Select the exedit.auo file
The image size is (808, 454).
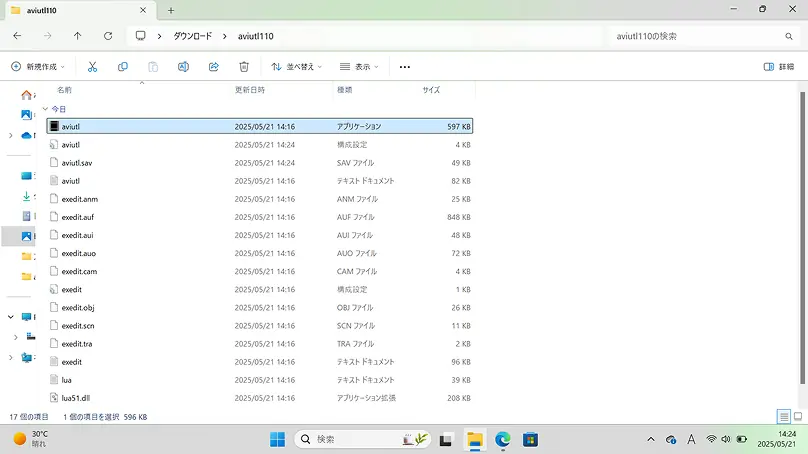[x=260, y=253]
